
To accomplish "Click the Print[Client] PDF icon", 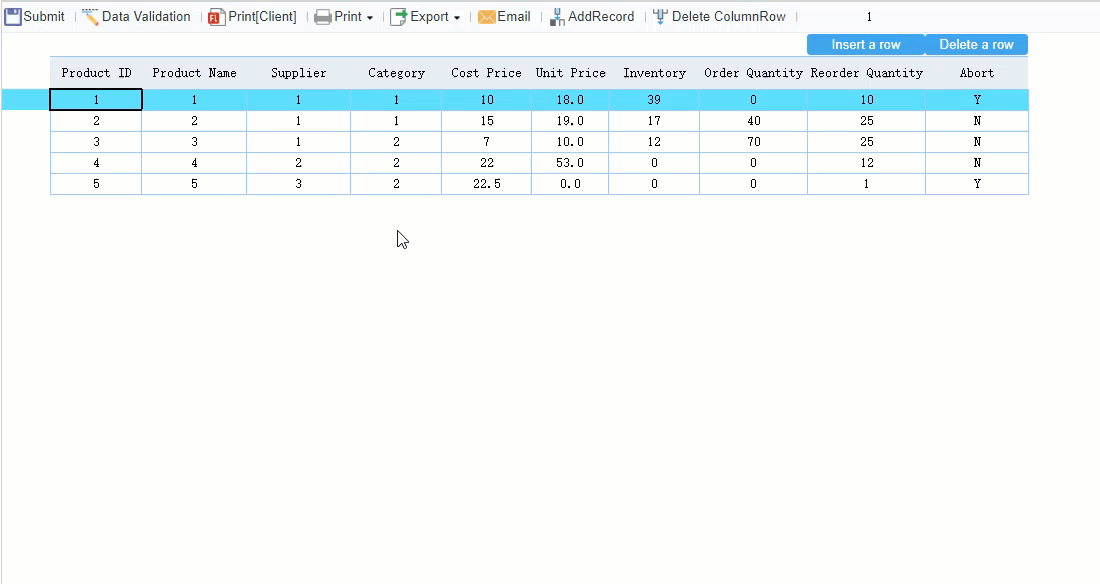I will [x=216, y=17].
